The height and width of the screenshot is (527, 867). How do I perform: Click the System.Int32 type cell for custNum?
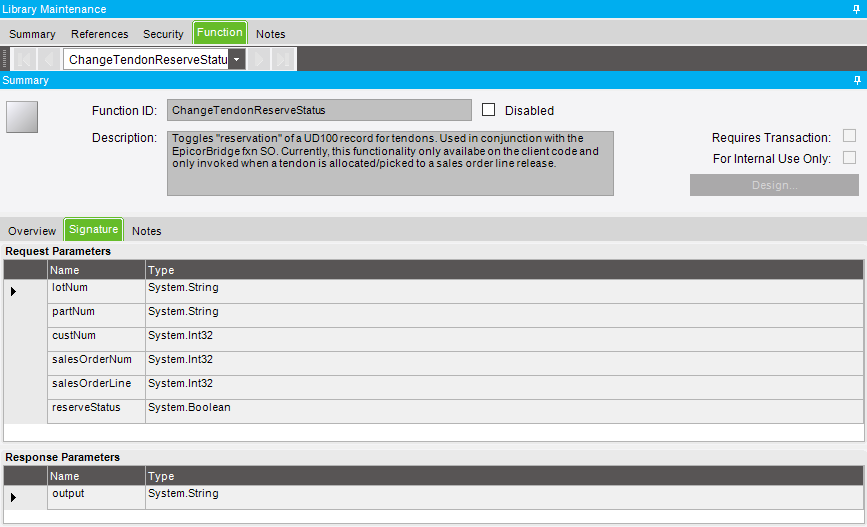(x=504, y=339)
